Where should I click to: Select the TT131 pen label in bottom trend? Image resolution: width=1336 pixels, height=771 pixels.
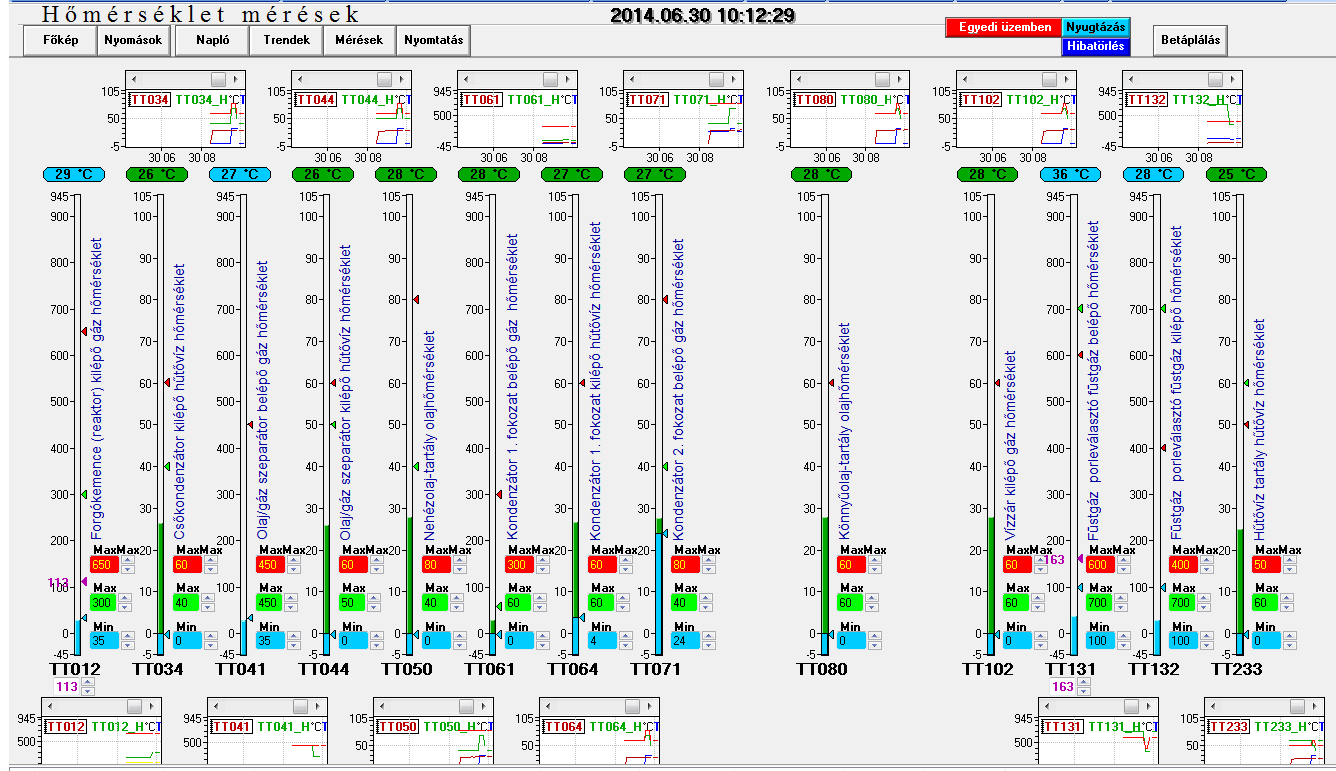coord(1062,726)
